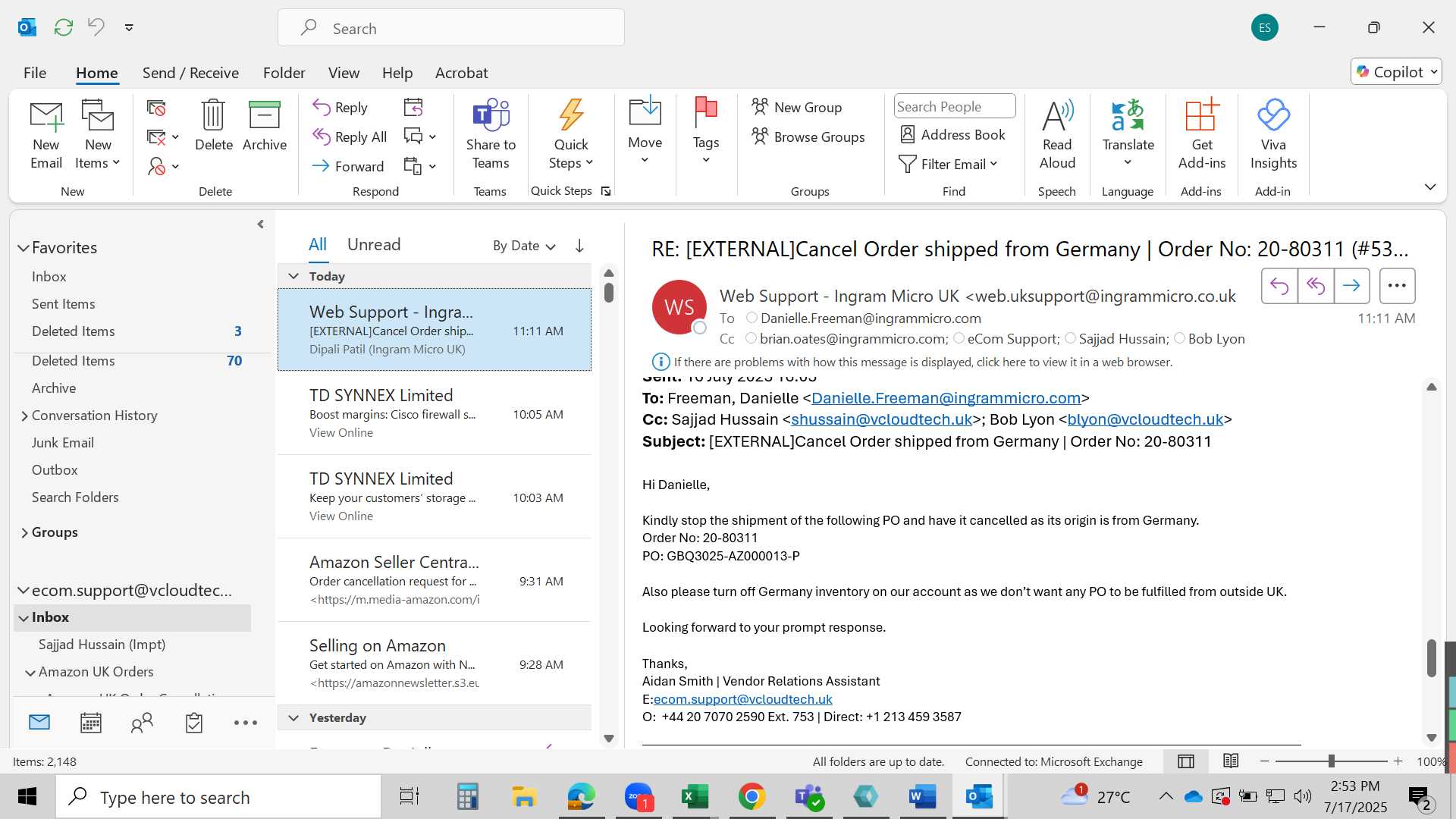Open the Acrobat tab
Screen dimensions: 1456x819
461,73
